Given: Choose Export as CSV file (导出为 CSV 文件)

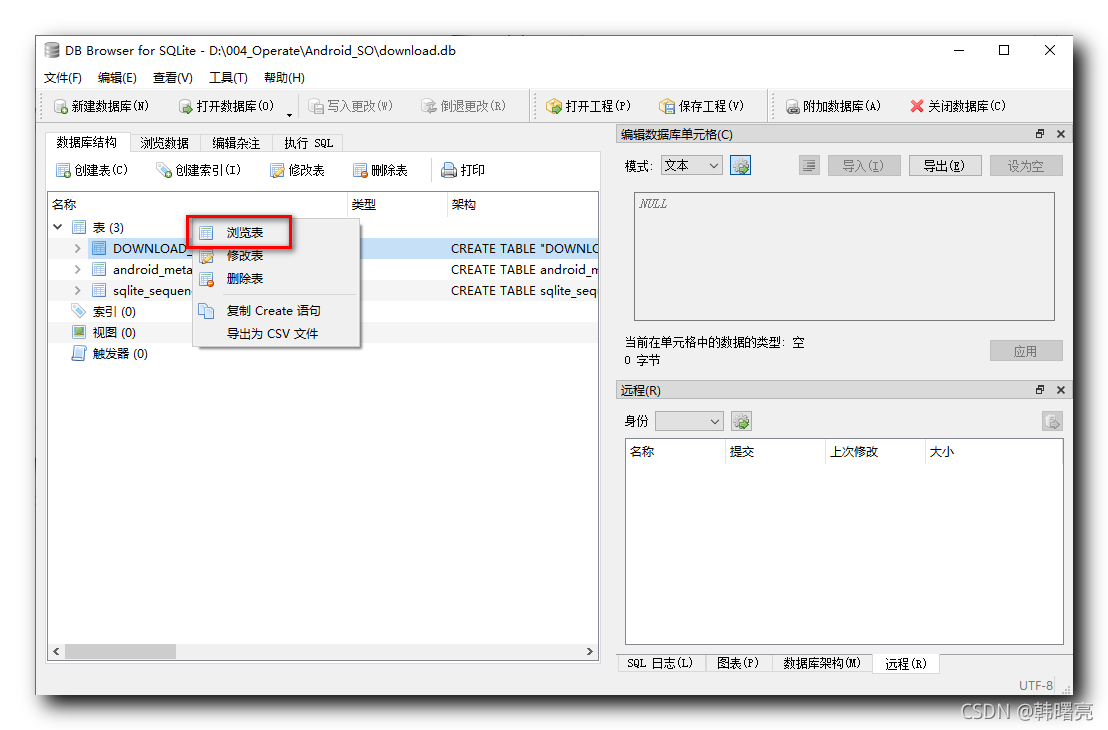Looking at the screenshot, I should [x=276, y=334].
